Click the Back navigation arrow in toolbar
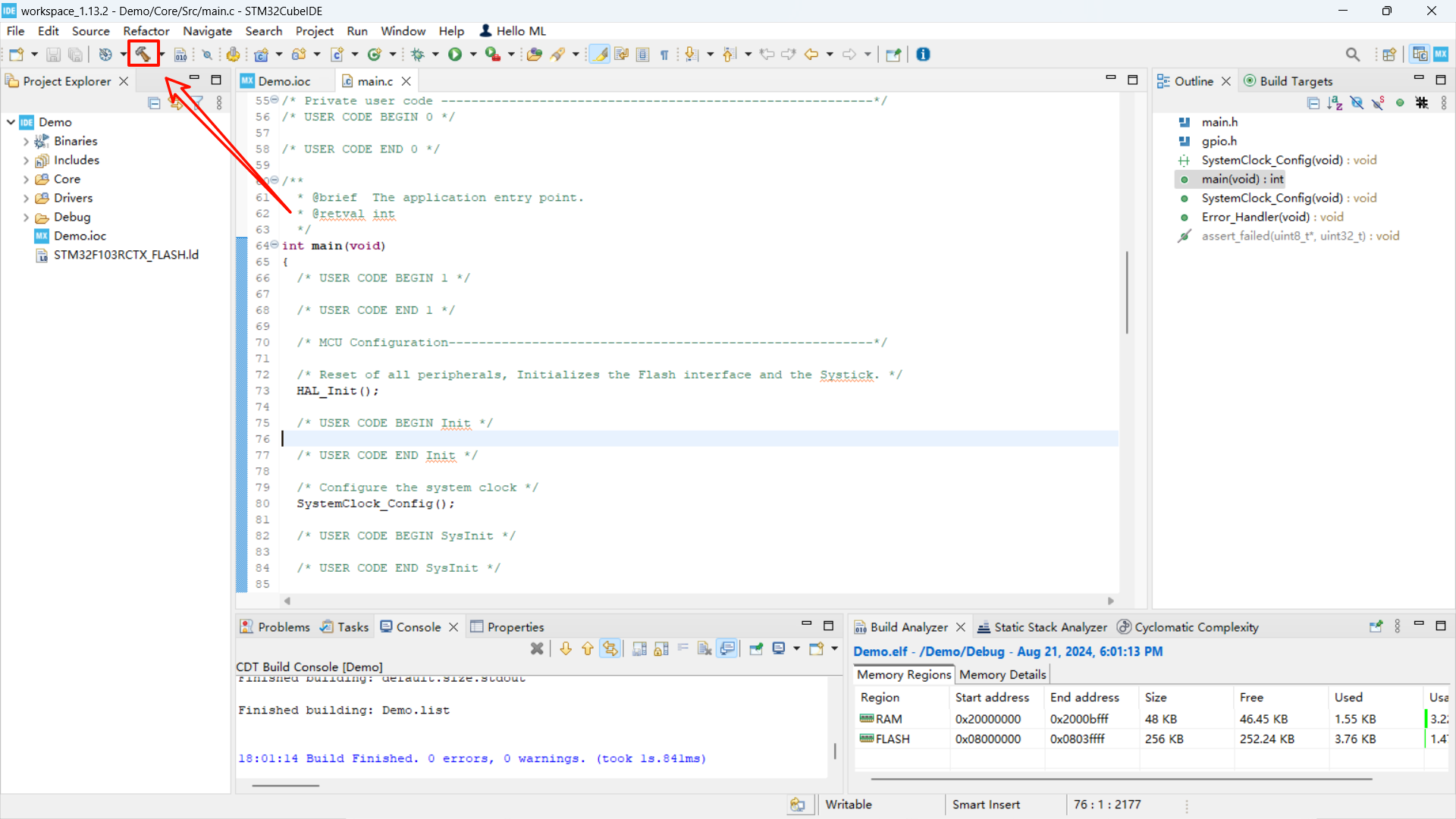This screenshot has height=819, width=1456. pos(811,55)
